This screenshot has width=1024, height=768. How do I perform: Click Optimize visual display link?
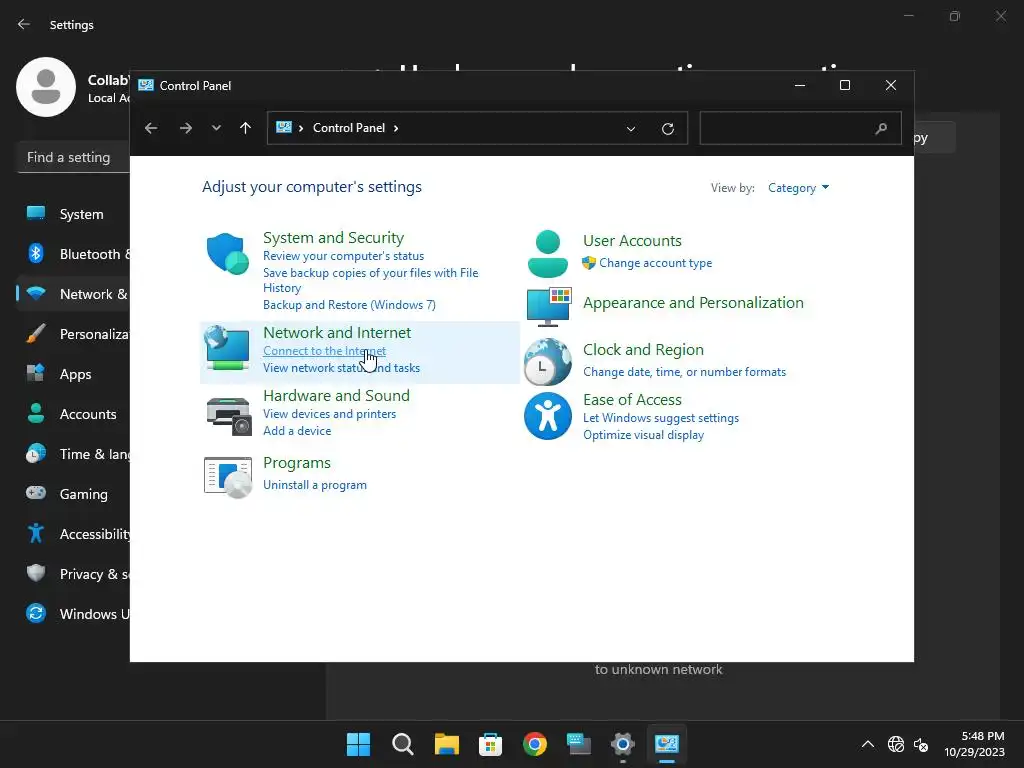[x=643, y=435]
